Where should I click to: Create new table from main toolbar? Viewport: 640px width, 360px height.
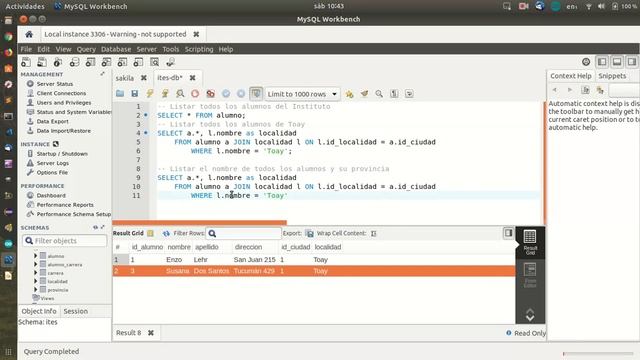[x=90, y=62]
